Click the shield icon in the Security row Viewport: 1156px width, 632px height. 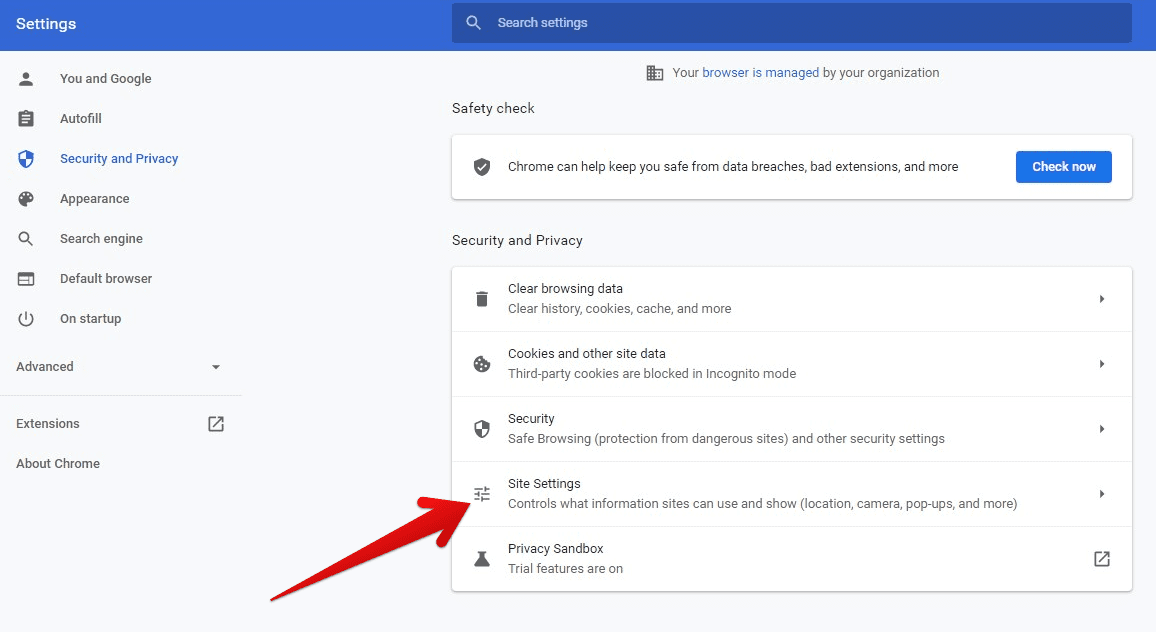(x=481, y=428)
